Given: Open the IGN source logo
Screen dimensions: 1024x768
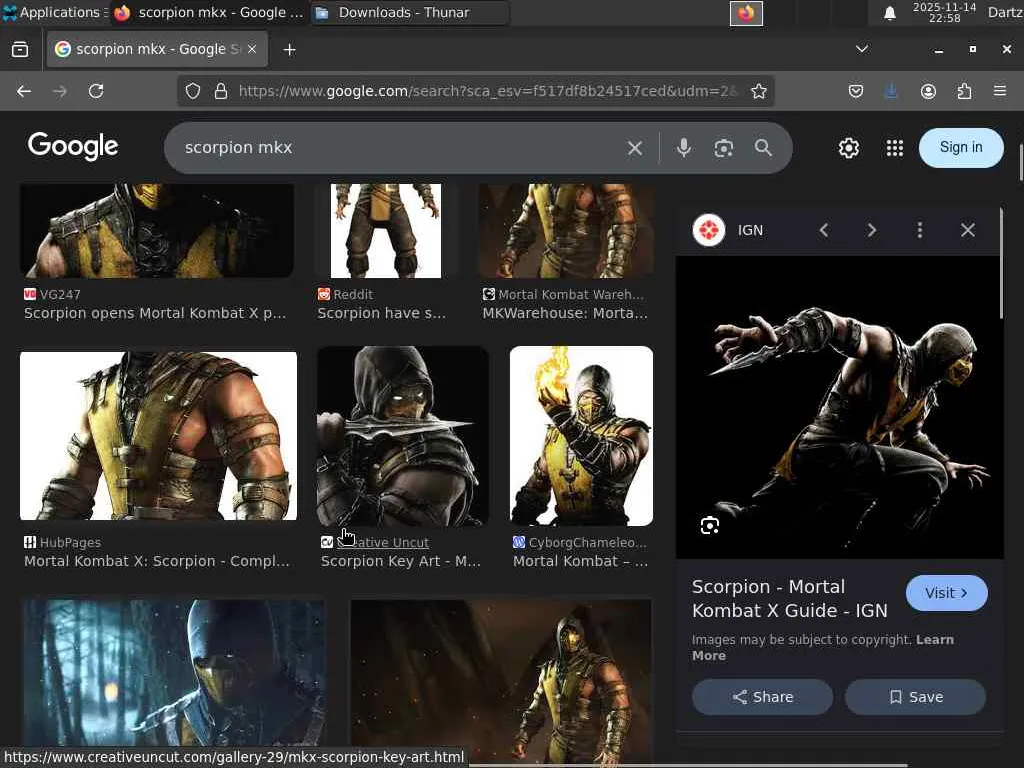Looking at the screenshot, I should 709,230.
